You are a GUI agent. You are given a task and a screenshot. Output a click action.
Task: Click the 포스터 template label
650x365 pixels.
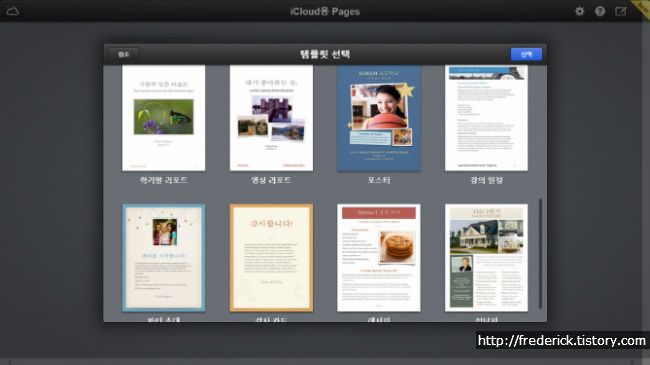tap(379, 180)
